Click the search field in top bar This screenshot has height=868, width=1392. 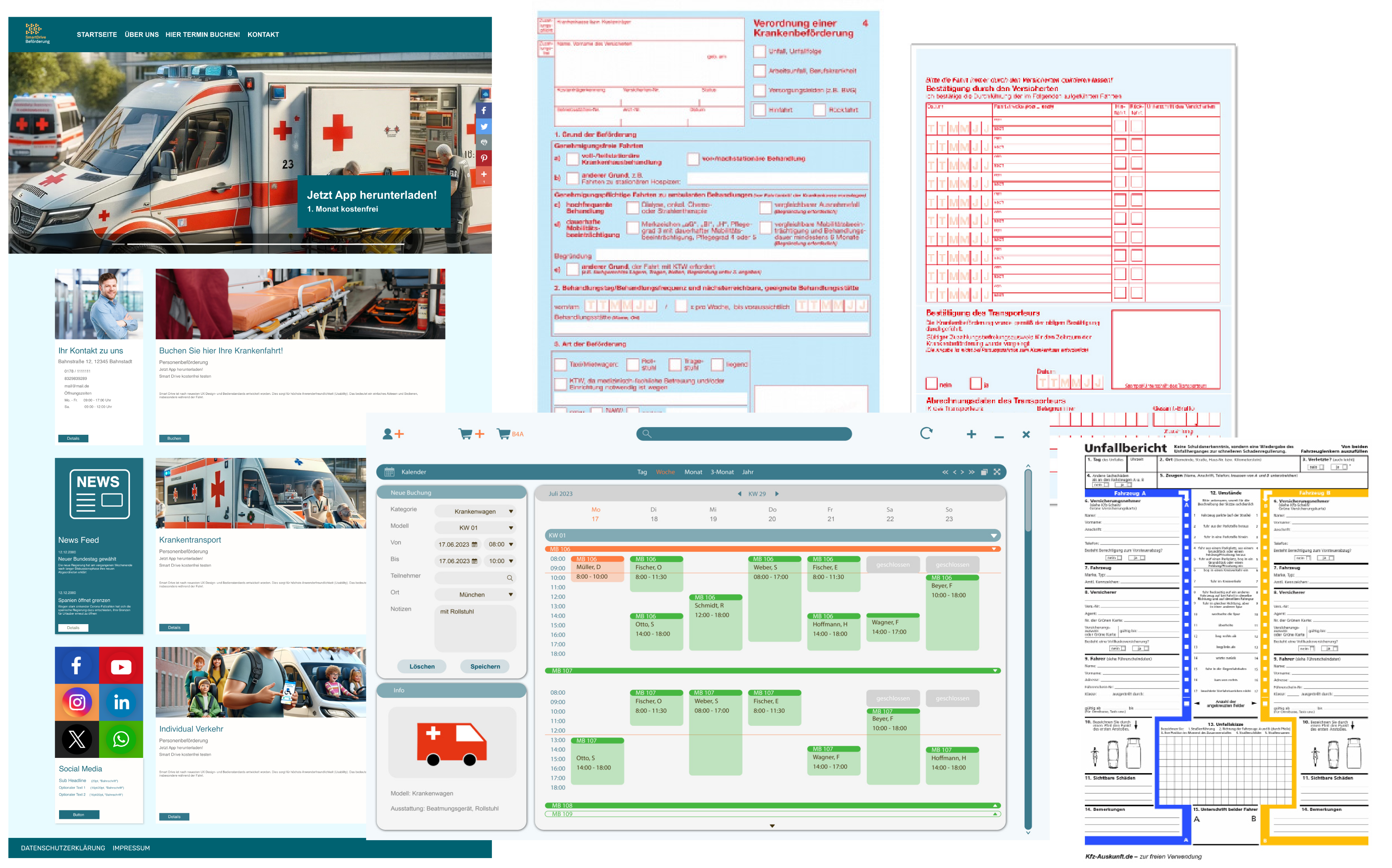(x=744, y=434)
